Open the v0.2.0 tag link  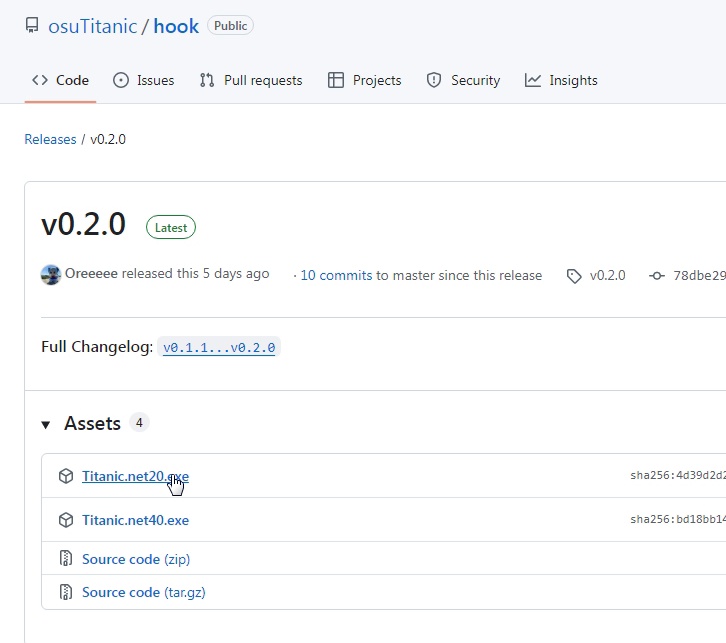pos(607,275)
